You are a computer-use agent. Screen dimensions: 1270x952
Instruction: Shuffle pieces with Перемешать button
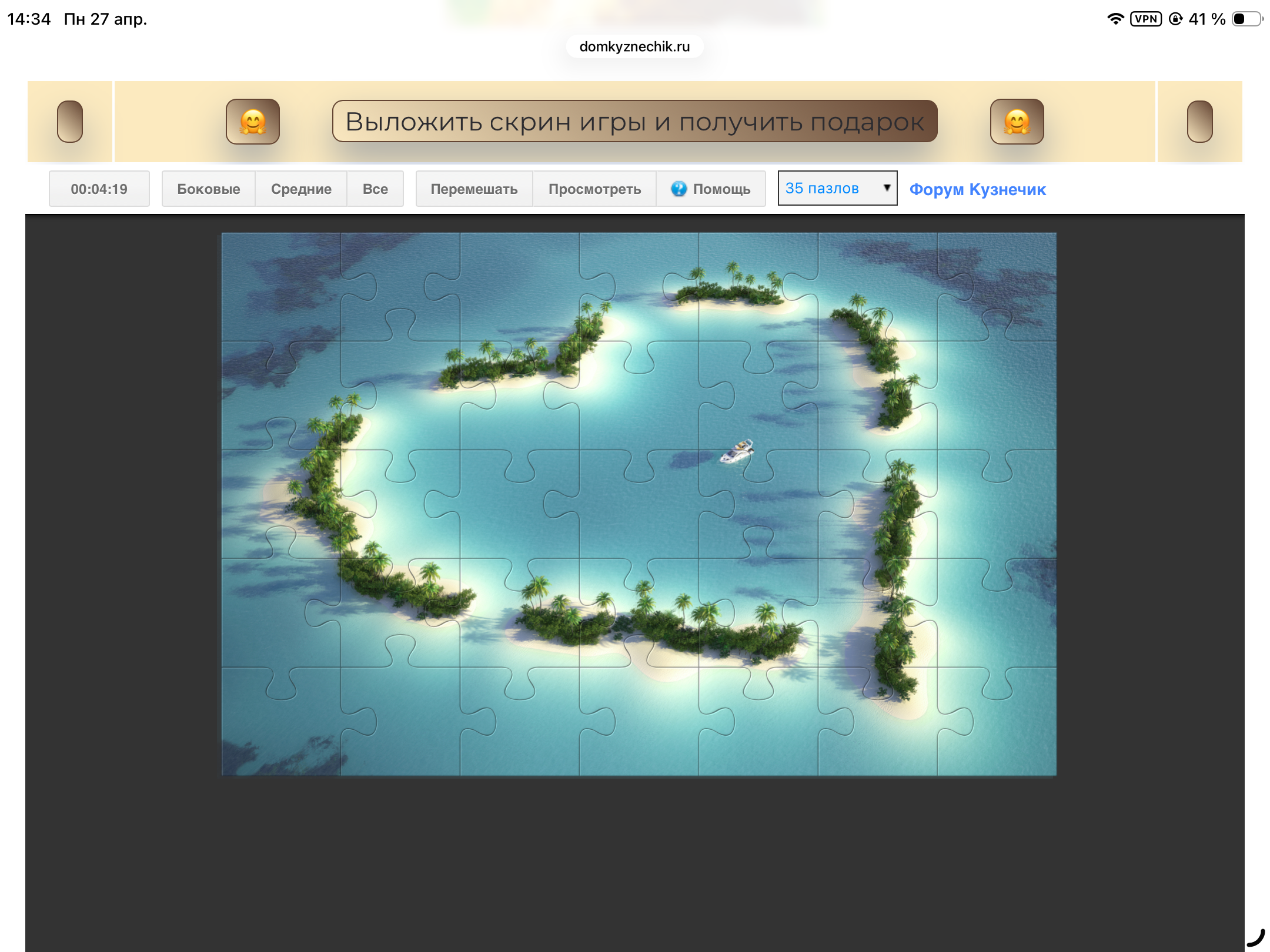click(x=474, y=189)
